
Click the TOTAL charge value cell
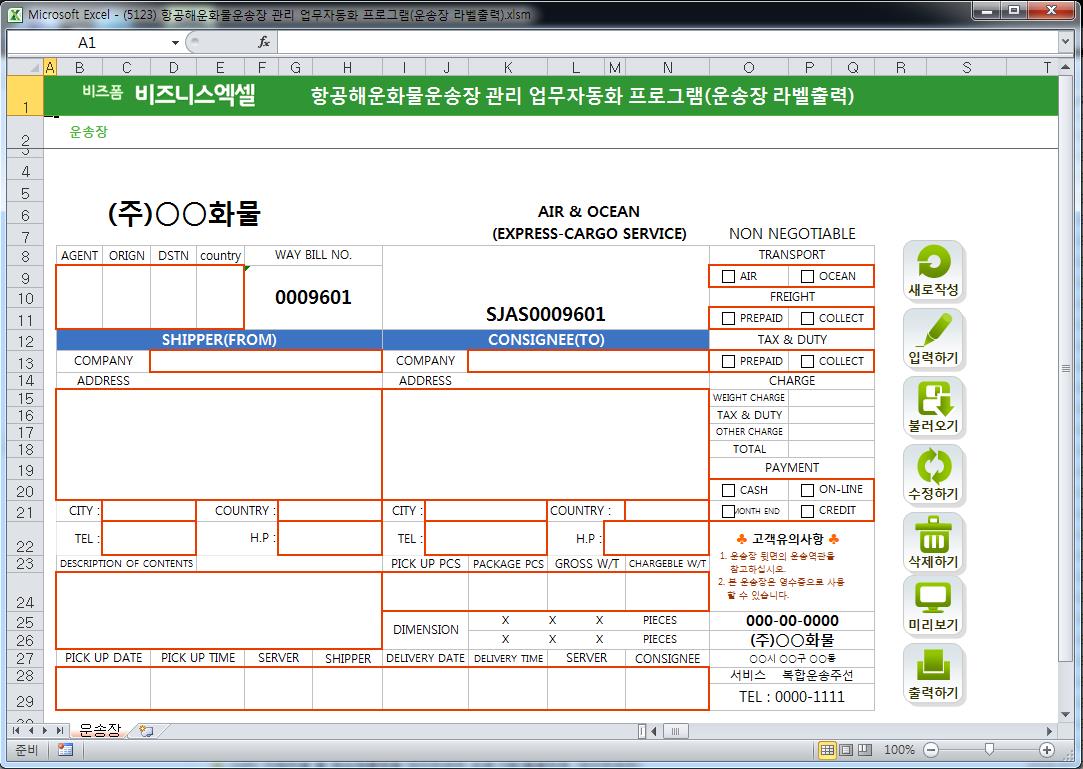tap(832, 449)
